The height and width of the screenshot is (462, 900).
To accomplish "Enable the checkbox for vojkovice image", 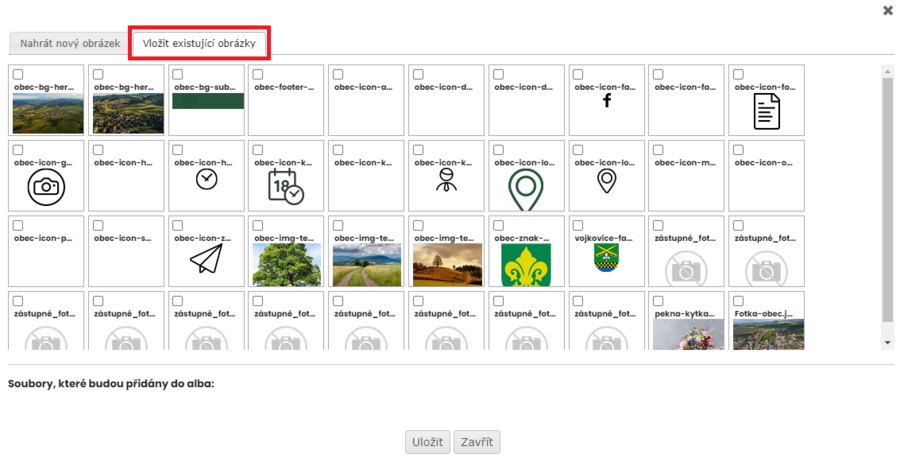I will (x=579, y=226).
